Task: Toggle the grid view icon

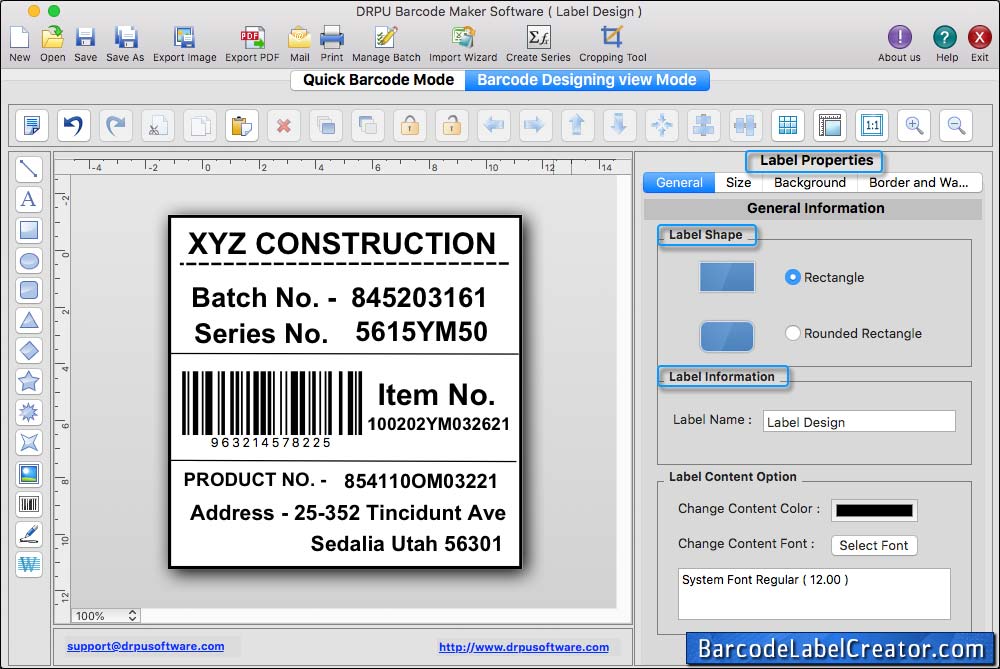Action: [x=788, y=125]
